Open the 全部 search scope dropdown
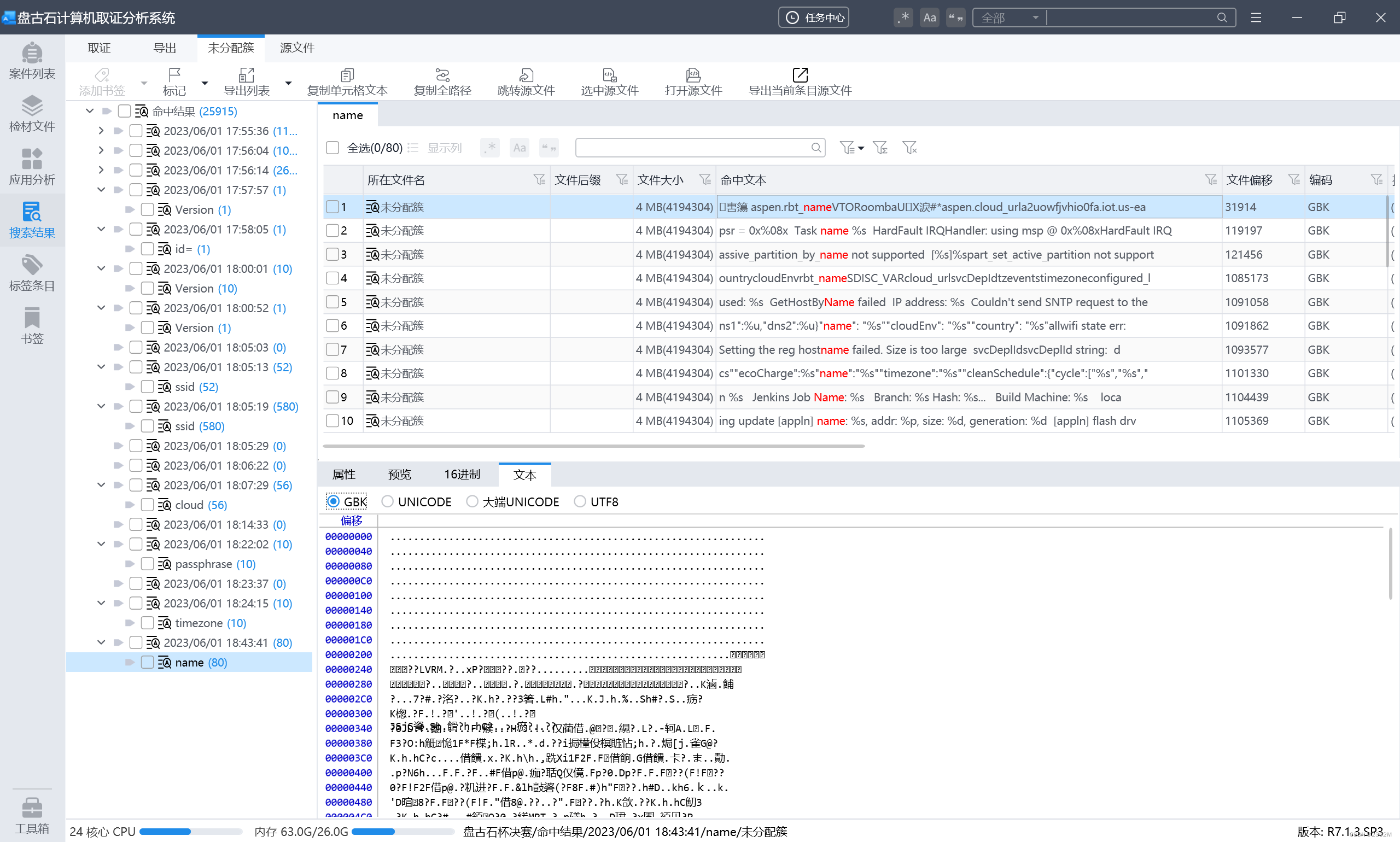 click(x=1009, y=17)
